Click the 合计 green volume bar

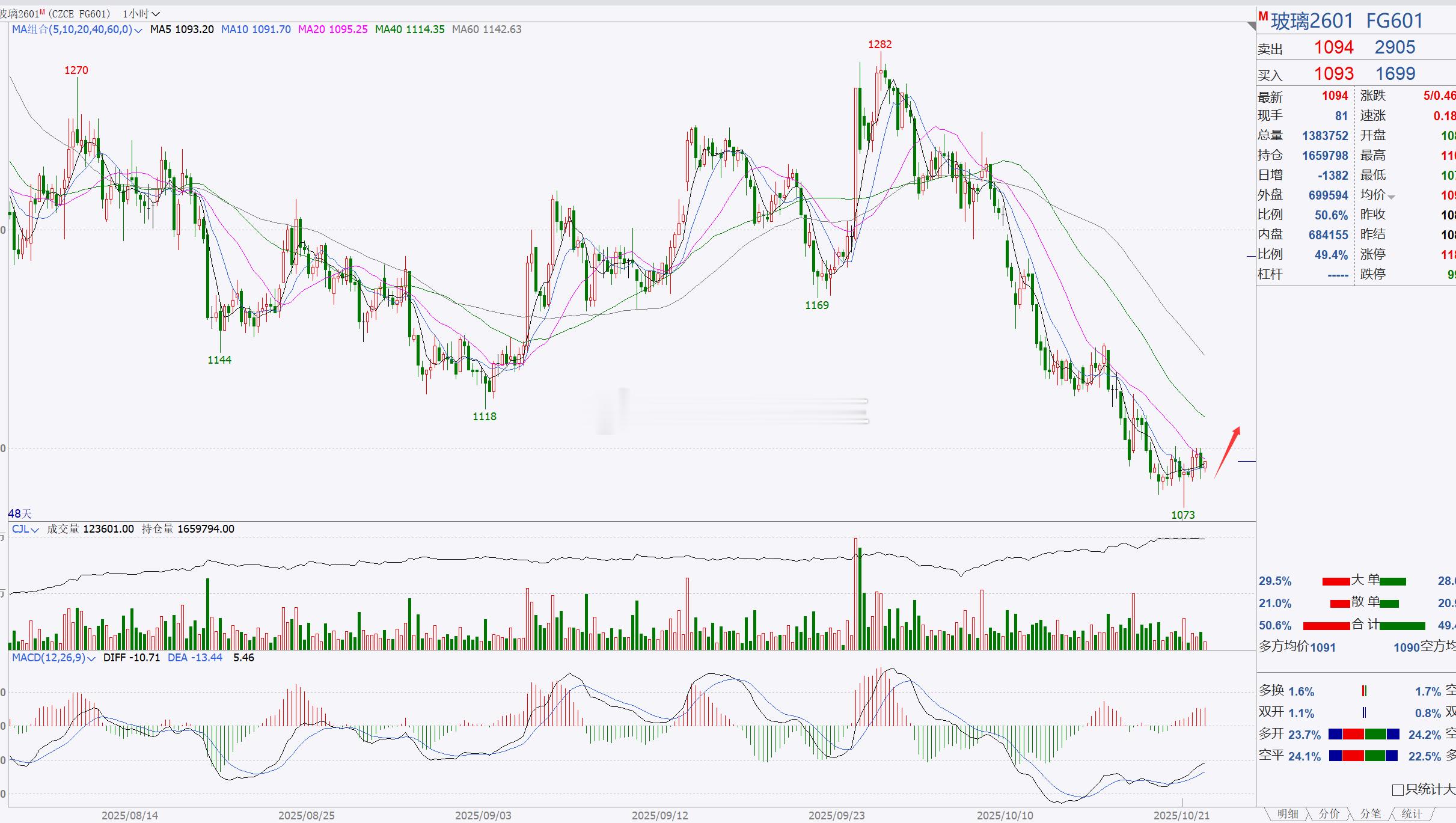pyautogui.click(x=1402, y=626)
